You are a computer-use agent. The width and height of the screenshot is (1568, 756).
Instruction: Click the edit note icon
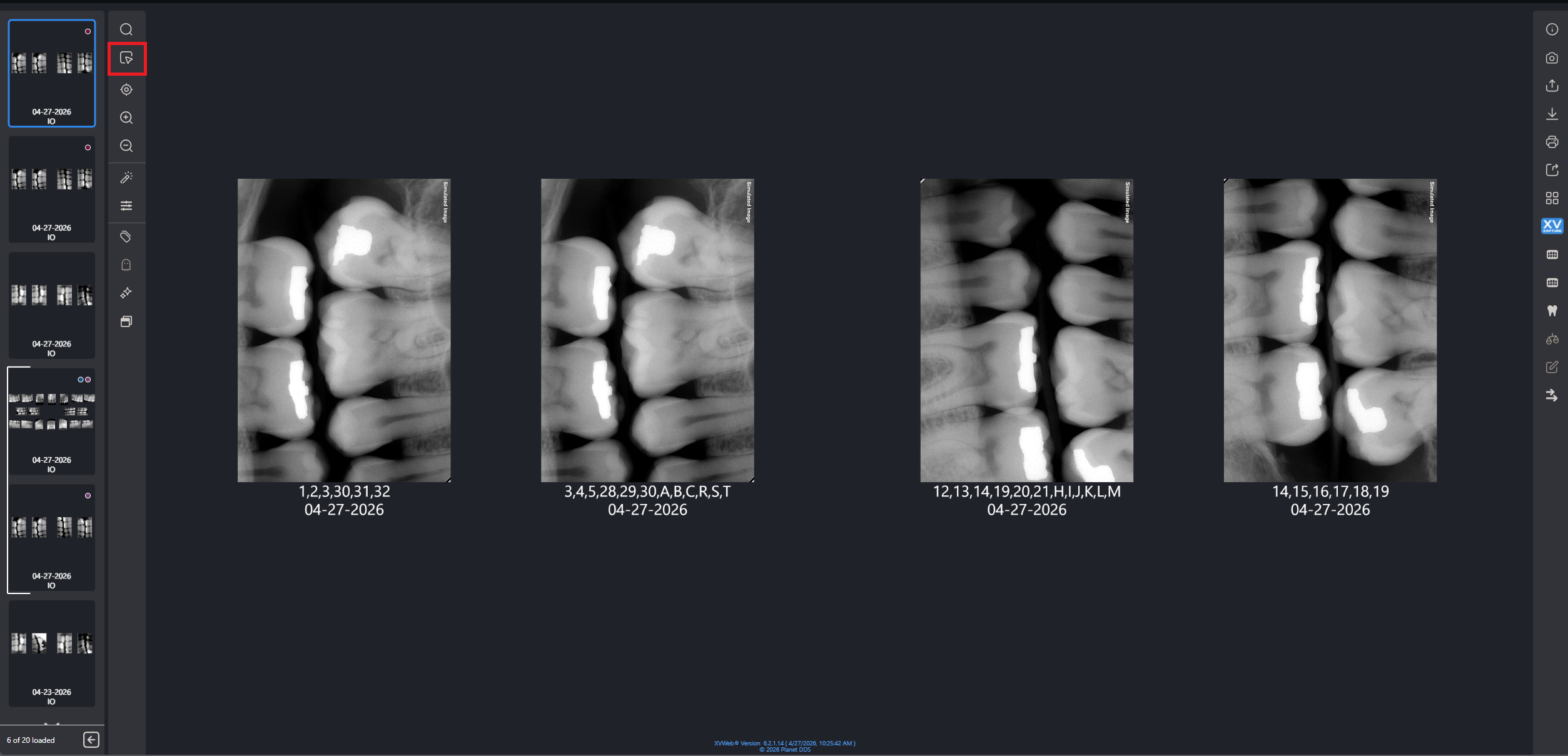click(x=1552, y=367)
